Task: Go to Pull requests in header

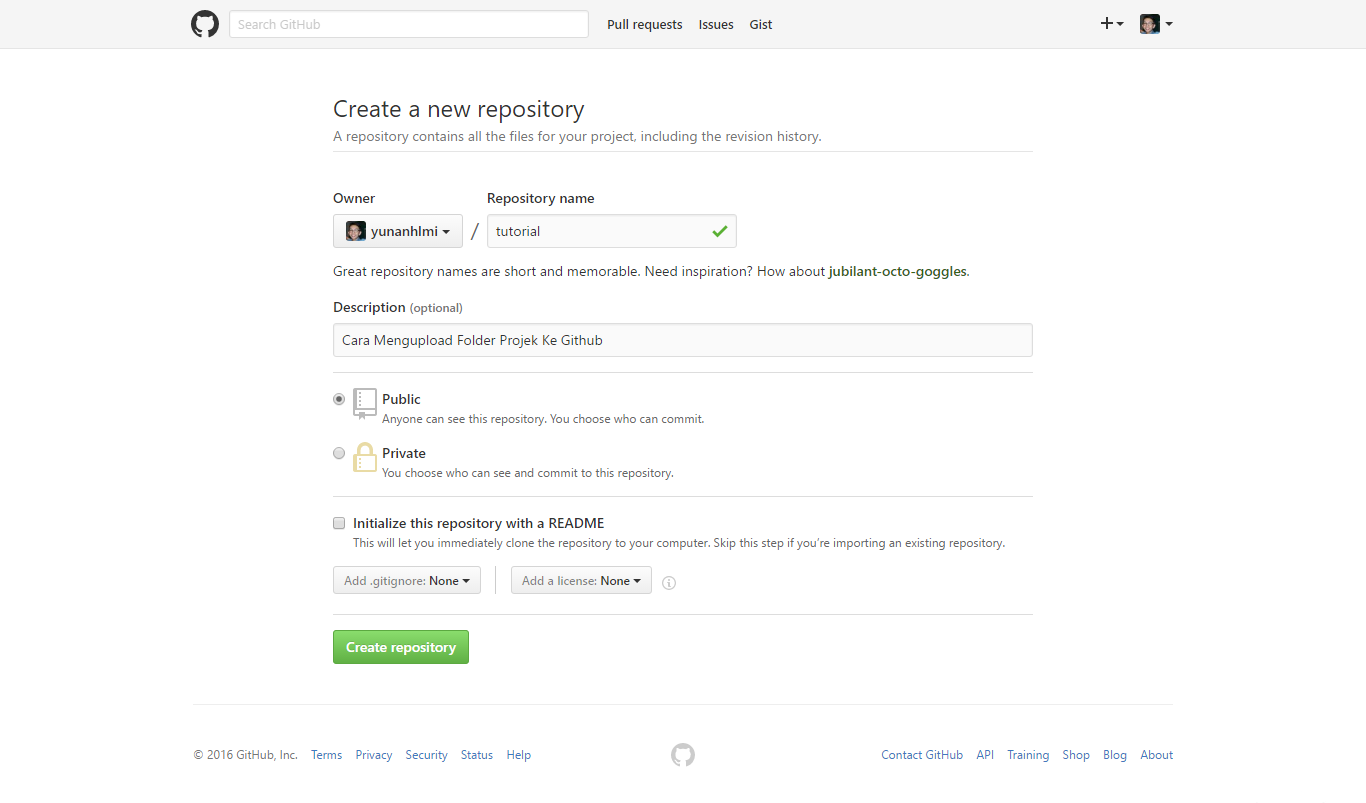Action: (644, 25)
